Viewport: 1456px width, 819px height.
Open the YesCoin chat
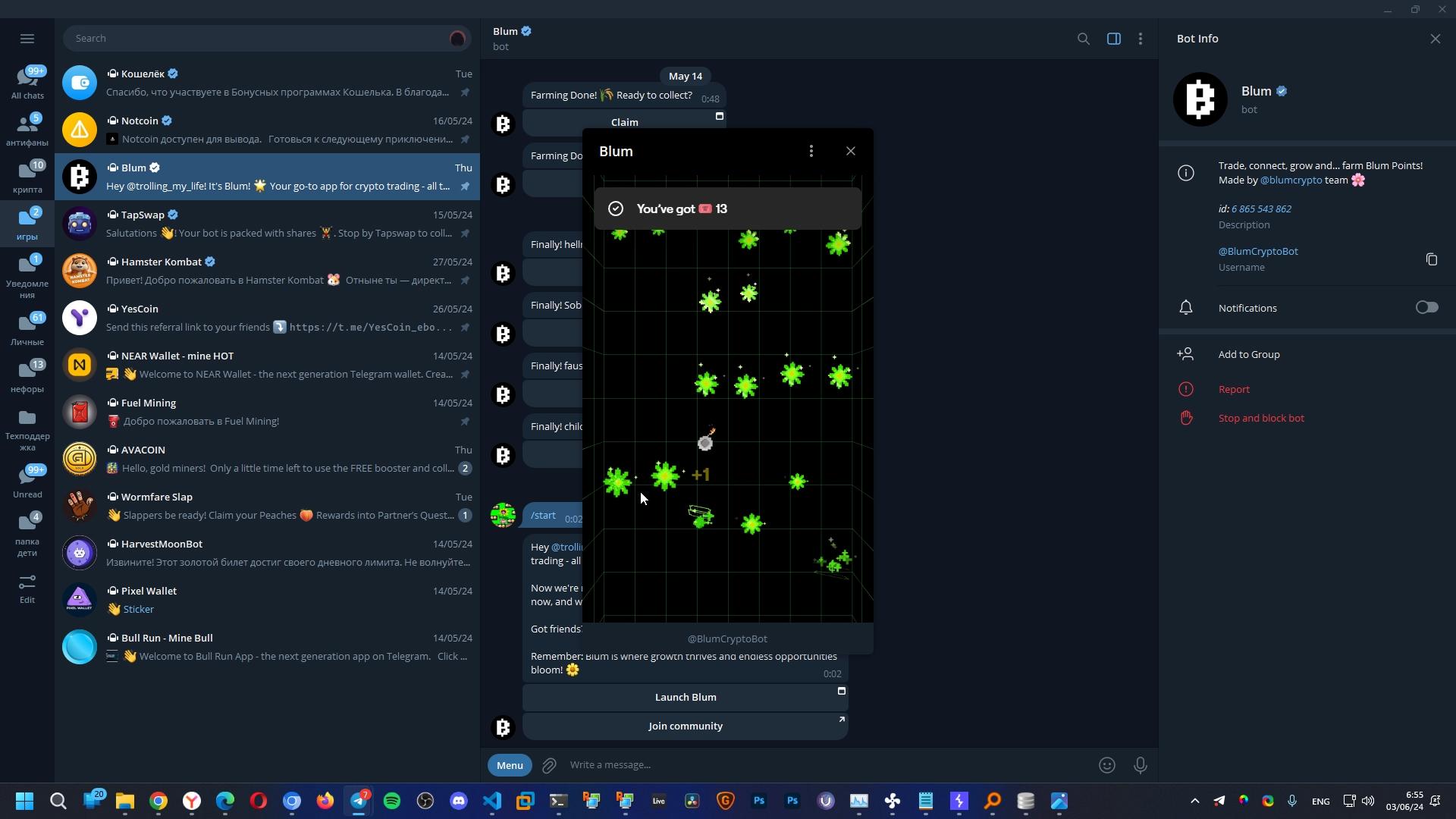pyautogui.click(x=267, y=318)
